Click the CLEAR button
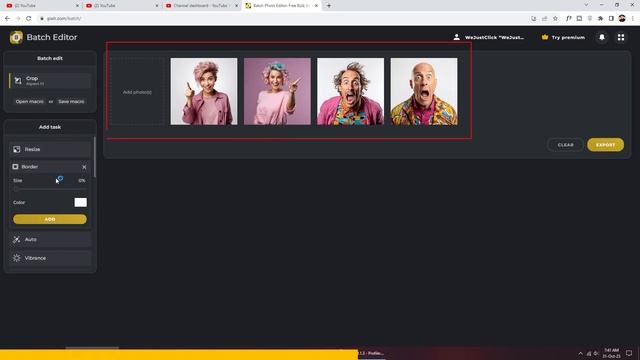This screenshot has width=640, height=360. pyautogui.click(x=565, y=145)
